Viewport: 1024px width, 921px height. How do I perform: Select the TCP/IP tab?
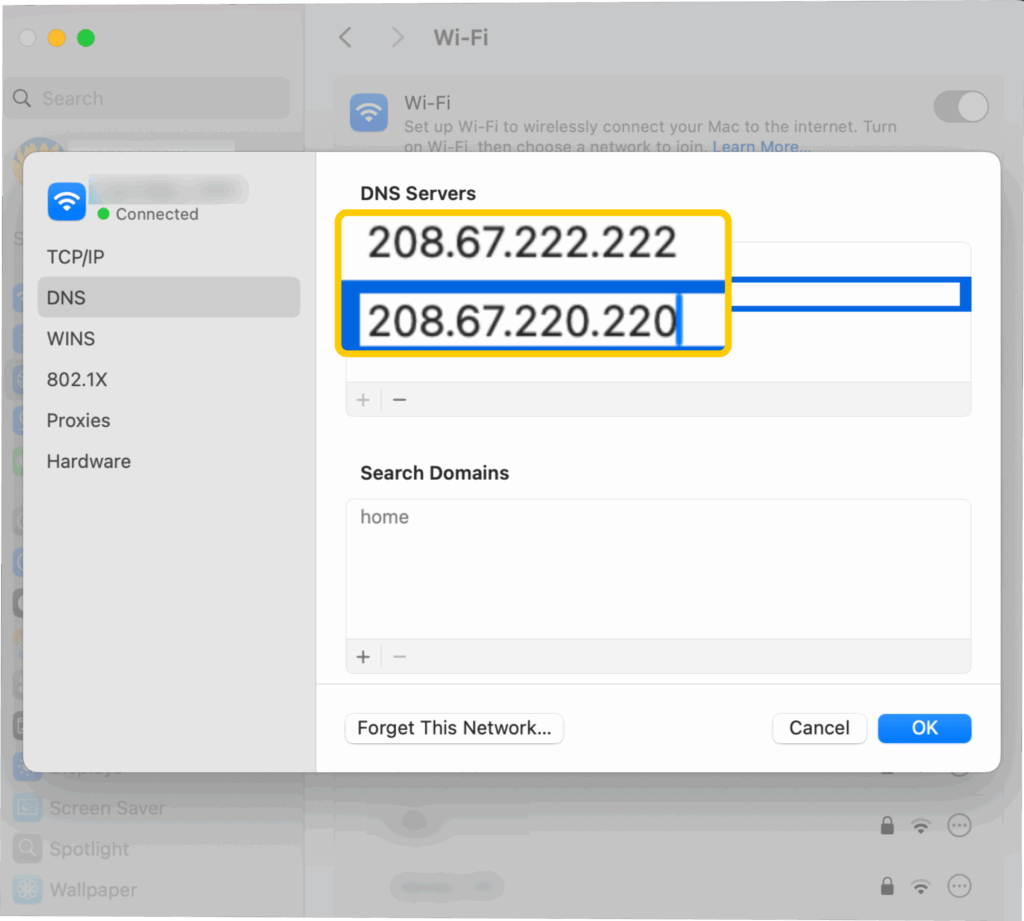click(74, 256)
